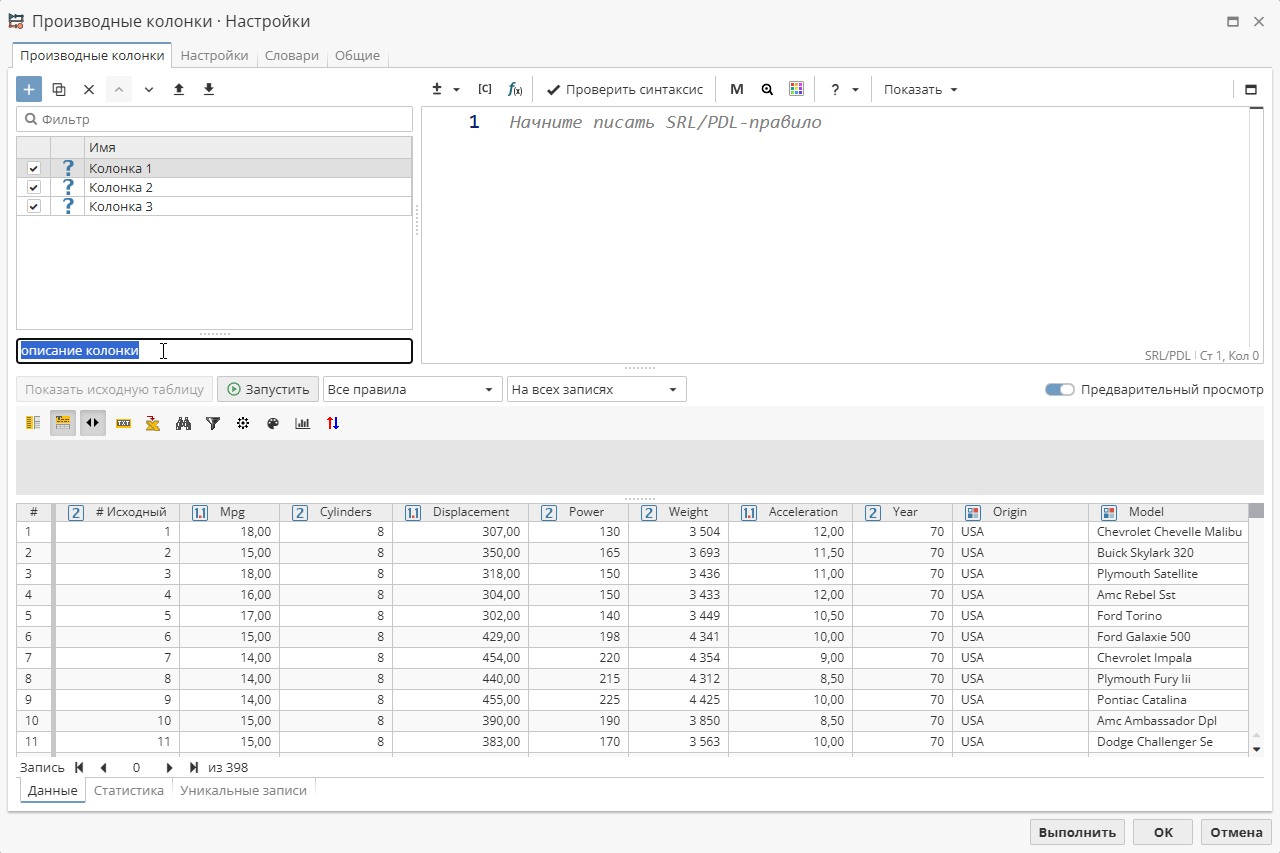This screenshot has width=1280, height=853.
Task: Click the bar chart icon
Action: click(303, 423)
